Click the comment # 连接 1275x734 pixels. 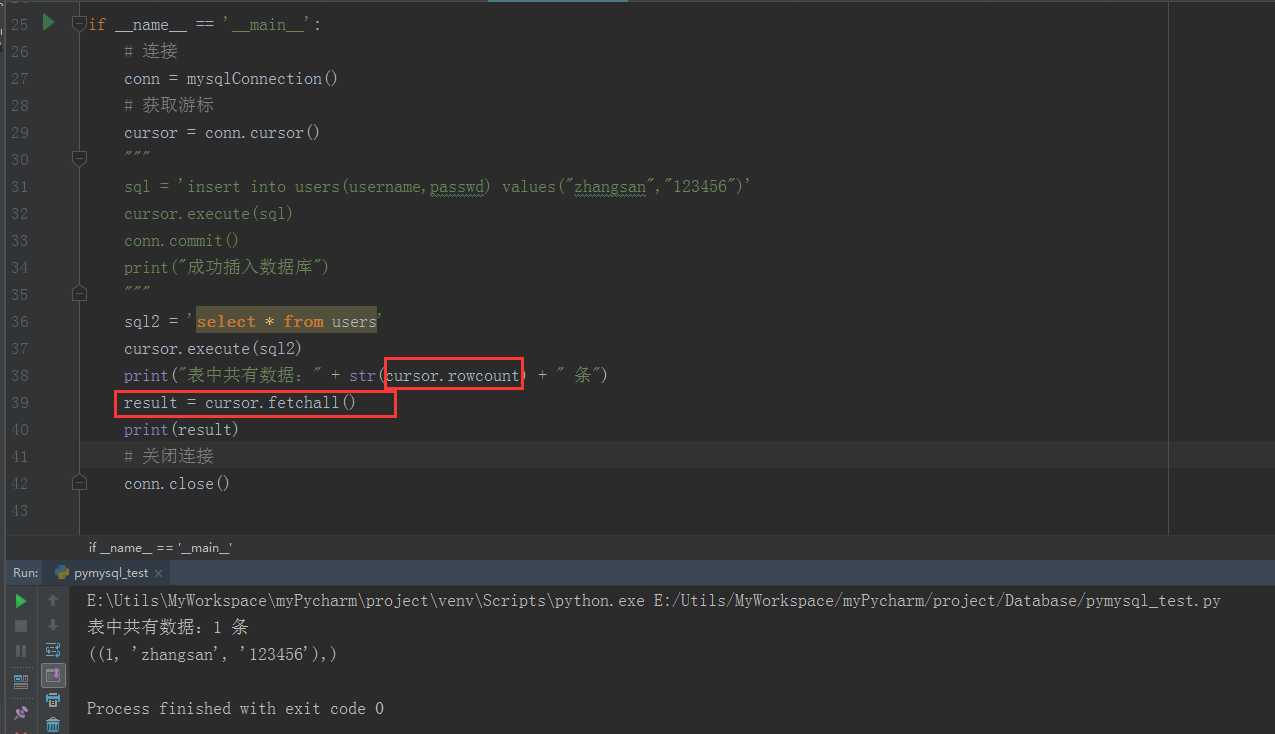[x=151, y=51]
